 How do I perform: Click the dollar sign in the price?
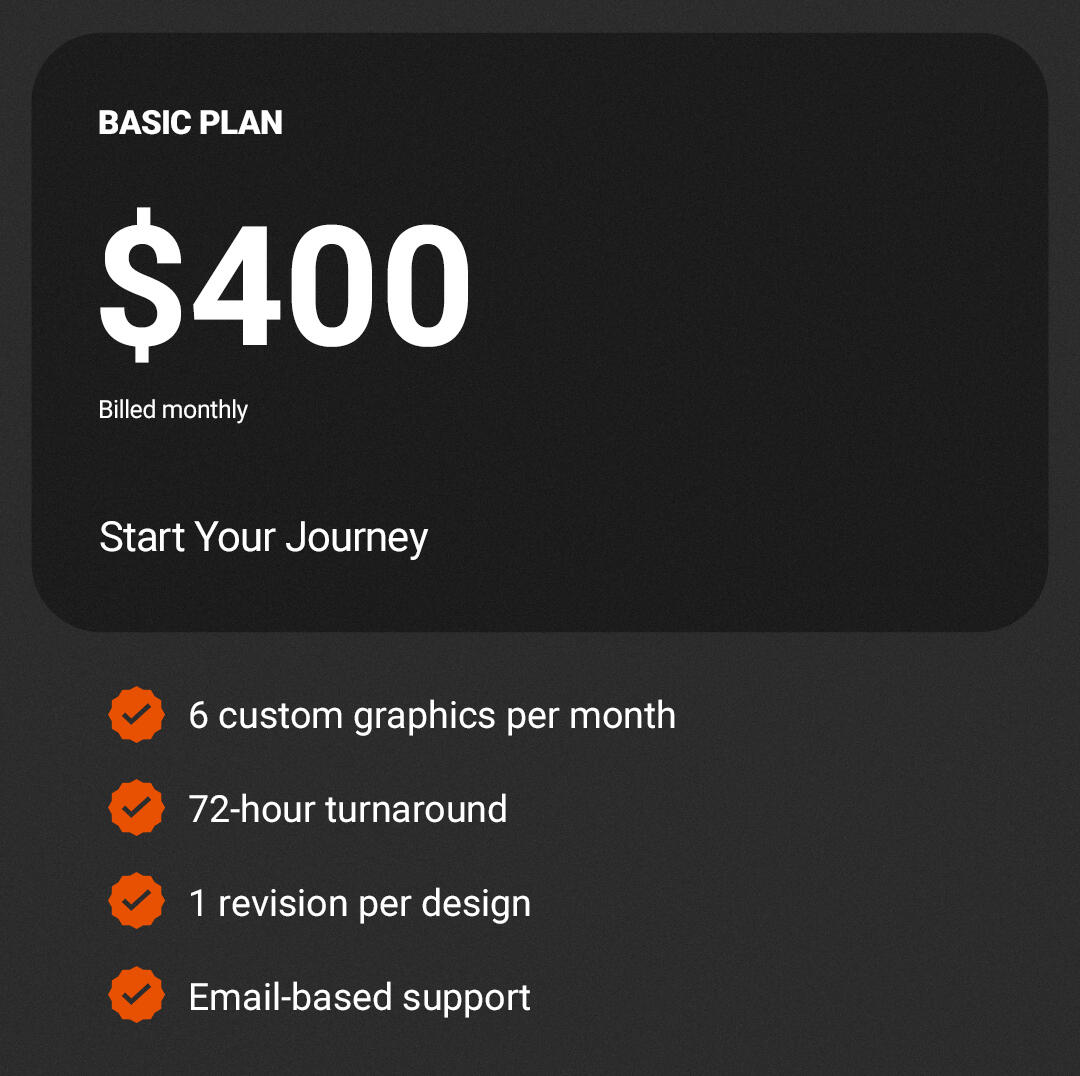point(141,284)
